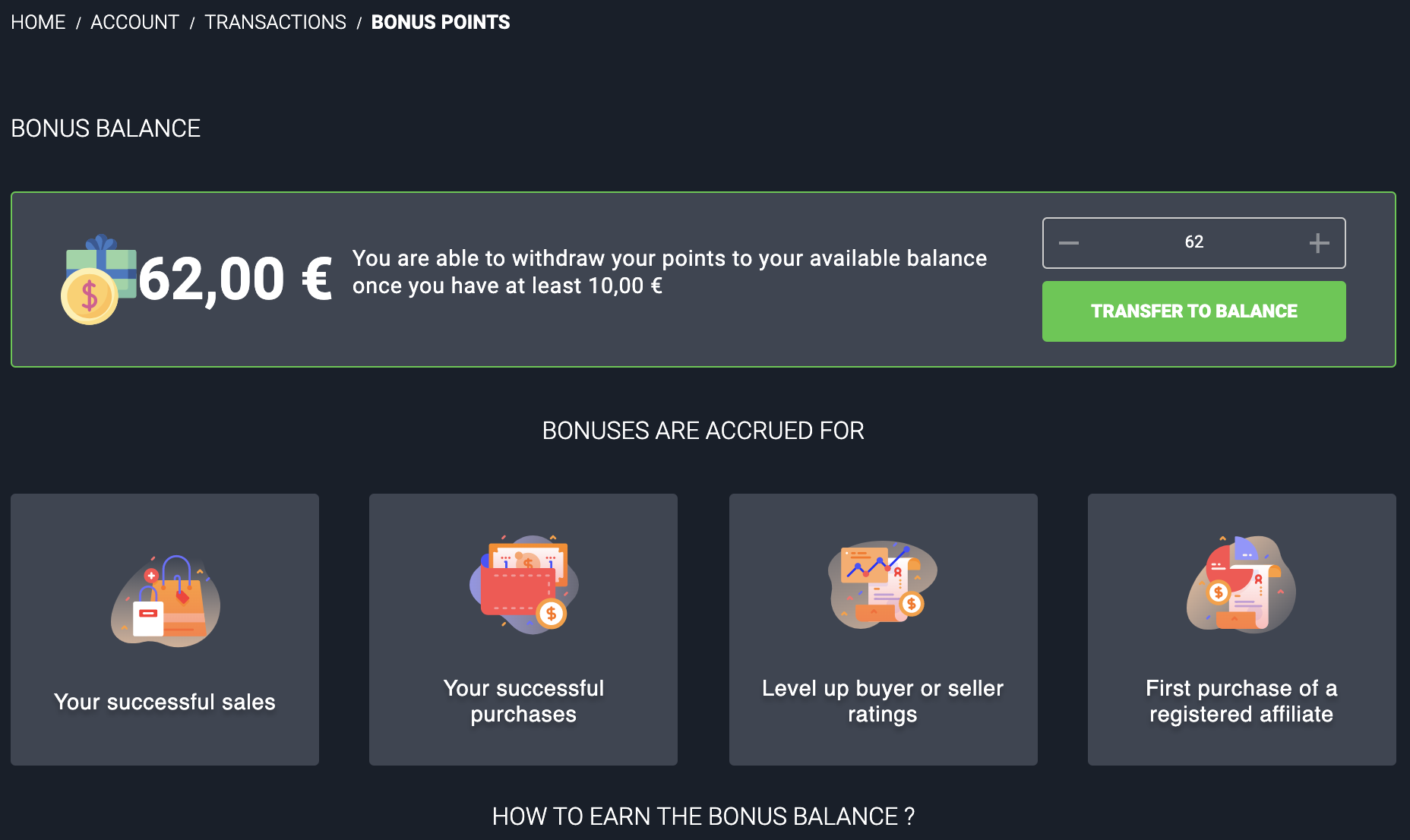
Task: Click the 62,00 € bonus balance amount
Action: (x=235, y=279)
